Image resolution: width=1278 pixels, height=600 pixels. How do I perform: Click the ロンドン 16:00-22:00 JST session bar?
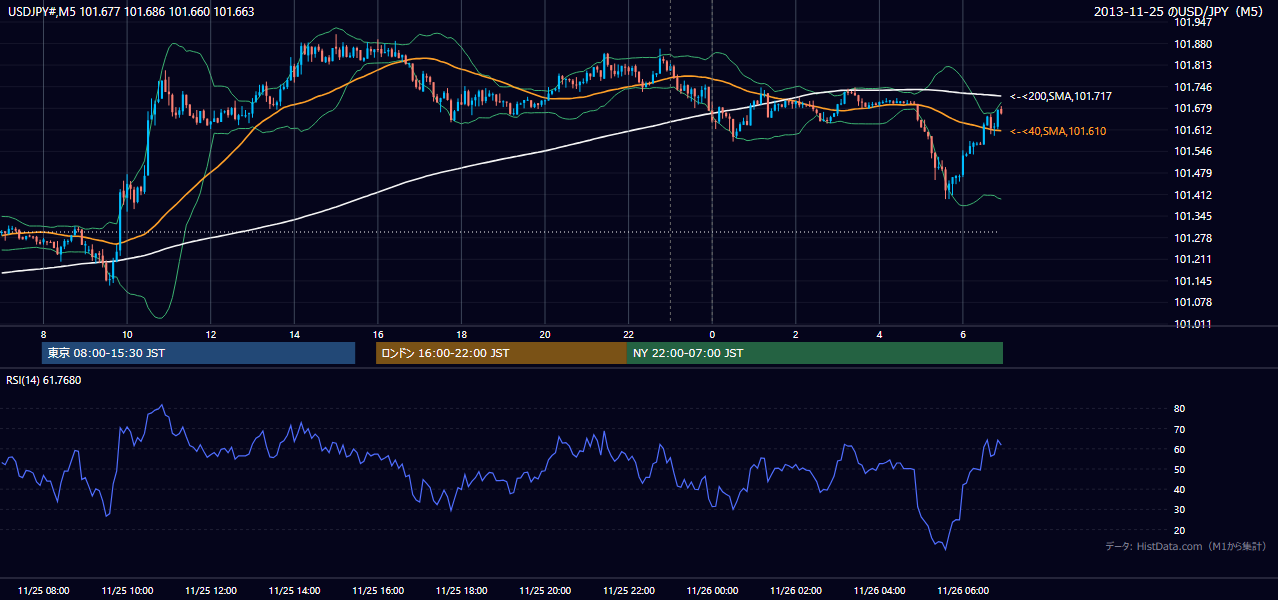pos(501,353)
